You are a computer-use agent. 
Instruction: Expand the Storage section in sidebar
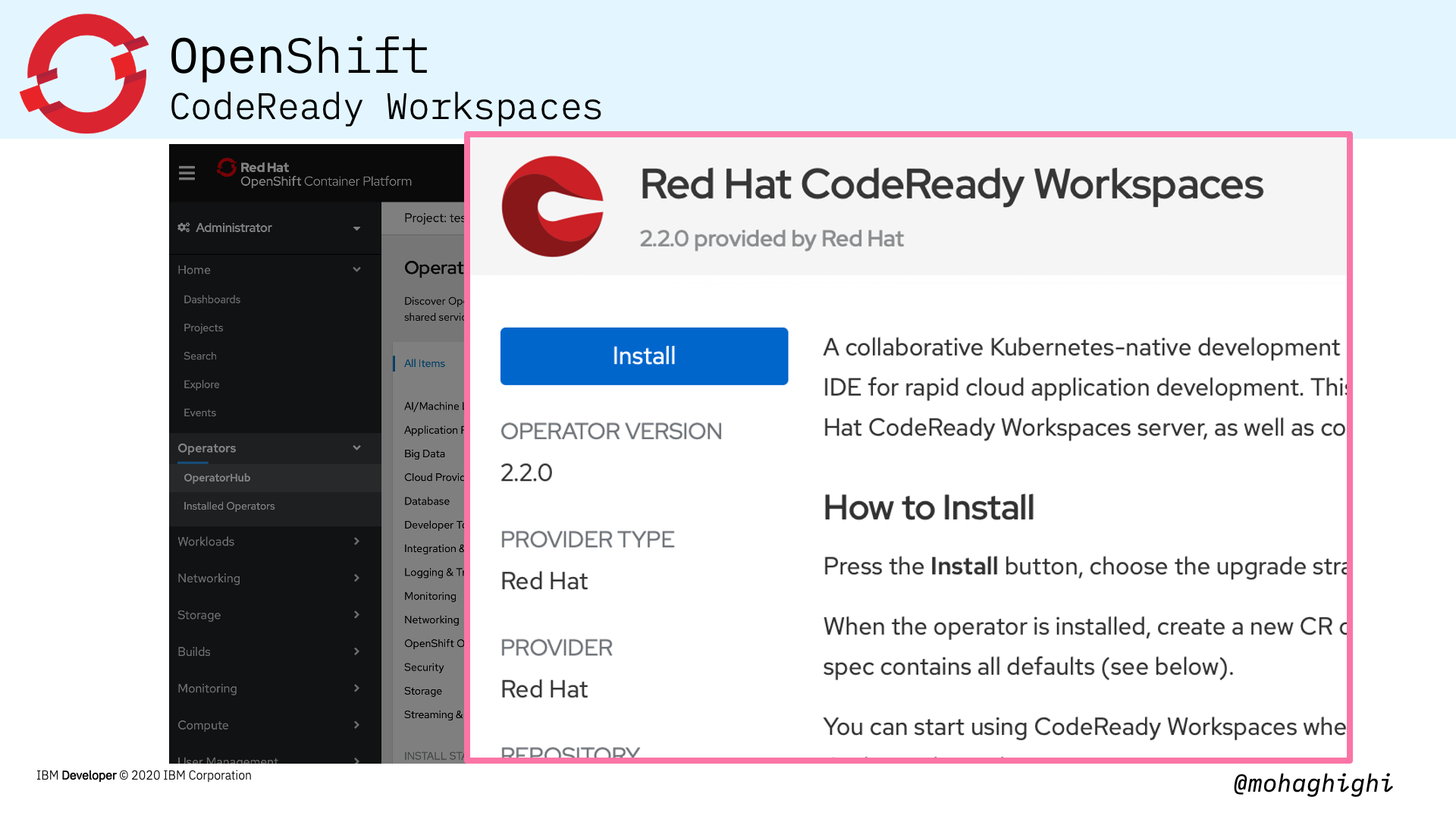tap(275, 615)
